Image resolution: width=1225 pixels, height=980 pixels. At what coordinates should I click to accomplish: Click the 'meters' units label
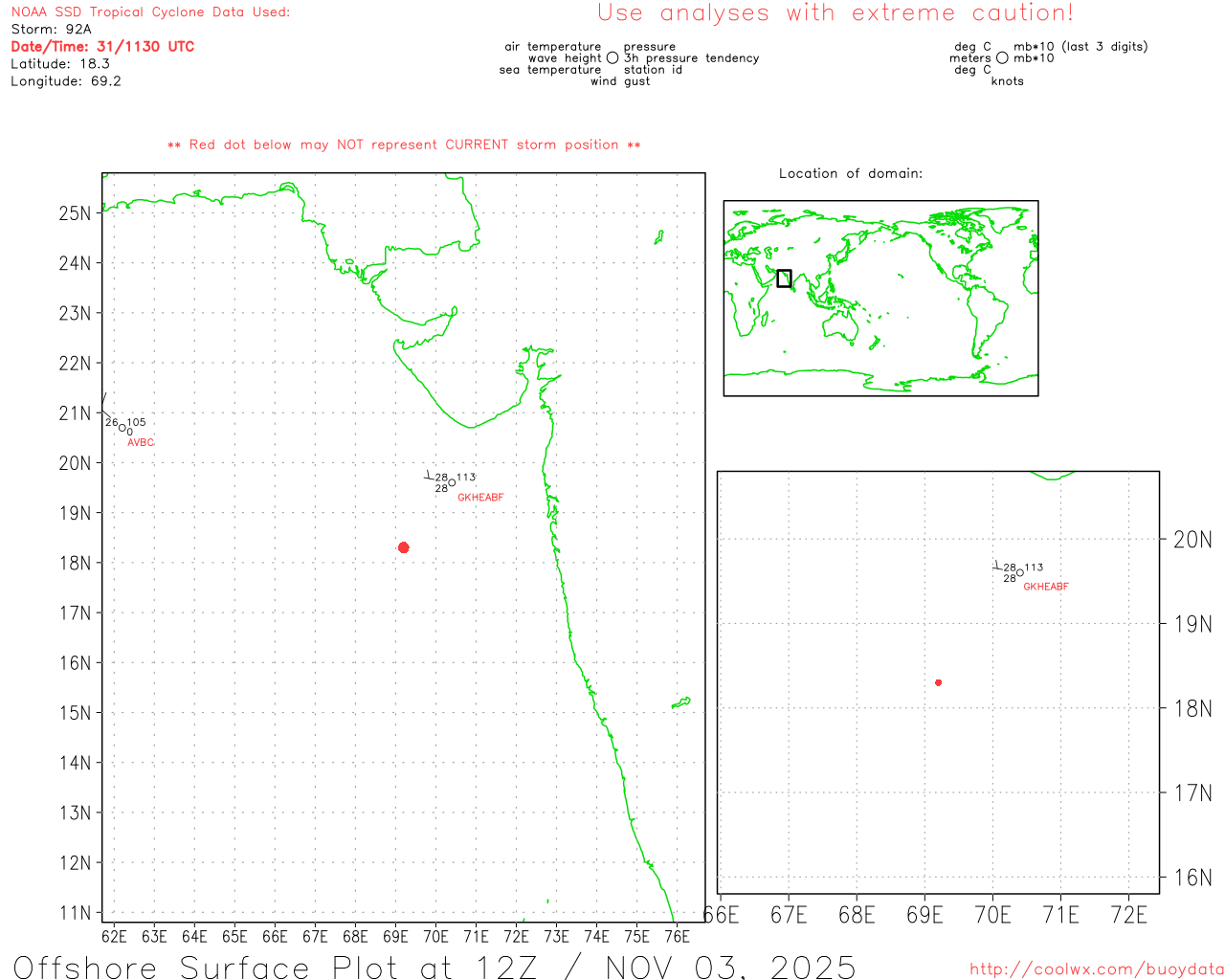click(970, 58)
